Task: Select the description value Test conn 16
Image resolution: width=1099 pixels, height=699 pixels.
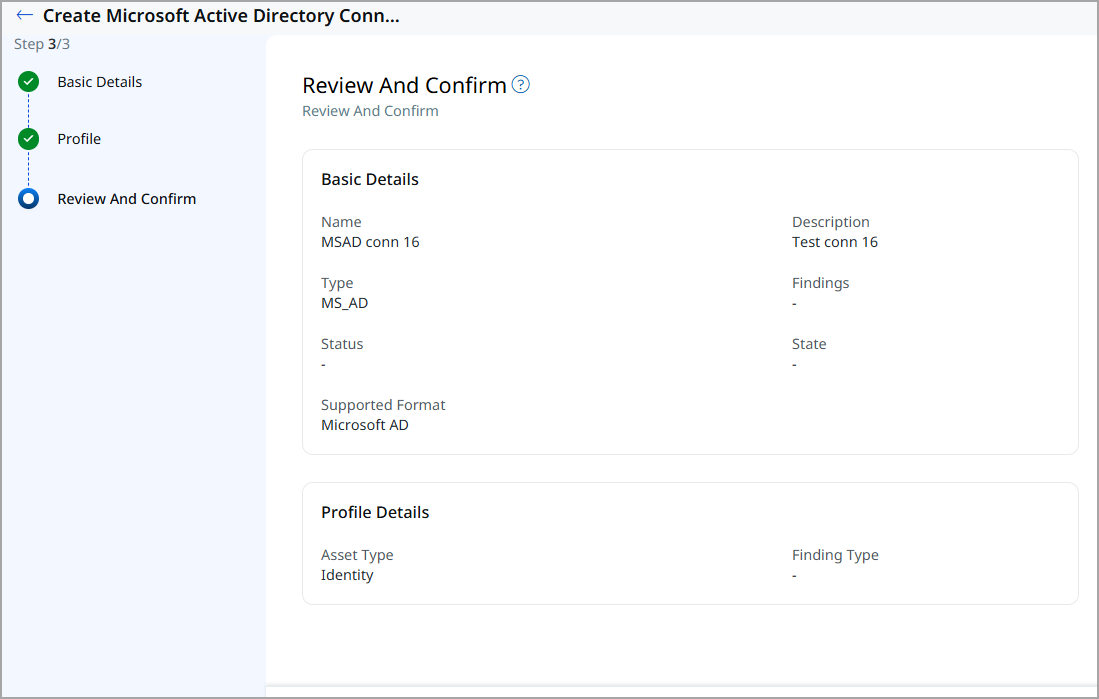Action: point(834,242)
